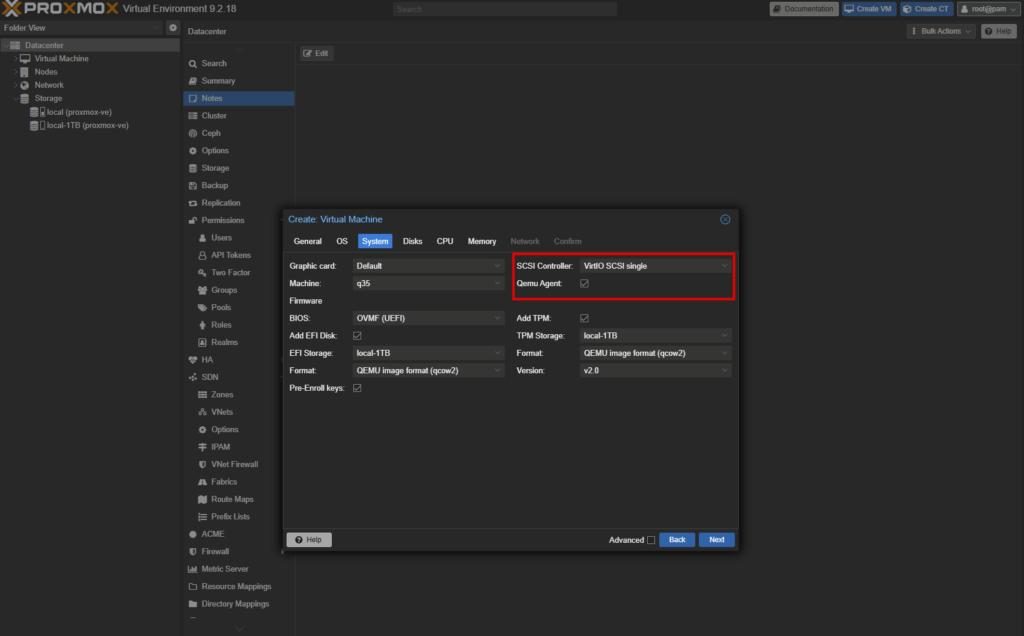Switch to the Disks tab
Image resolution: width=1024 pixels, height=636 pixels.
(x=413, y=242)
